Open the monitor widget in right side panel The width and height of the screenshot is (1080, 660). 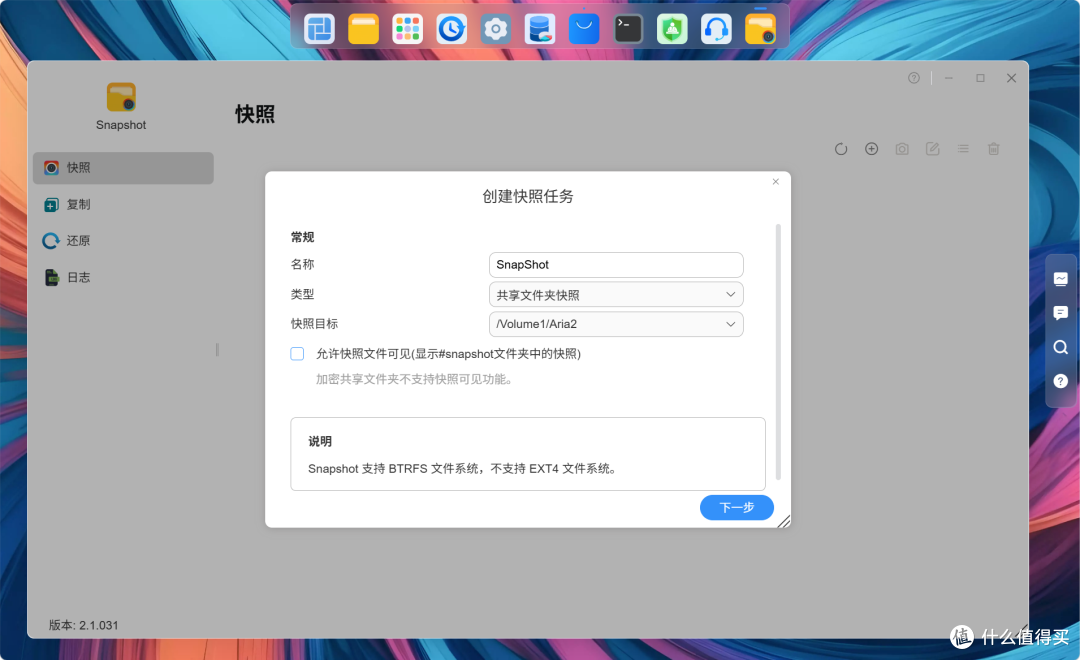tap(1061, 279)
